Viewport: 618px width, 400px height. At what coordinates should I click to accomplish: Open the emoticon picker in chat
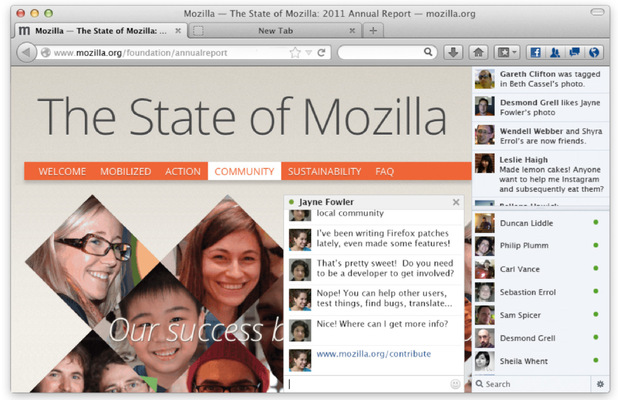click(456, 384)
